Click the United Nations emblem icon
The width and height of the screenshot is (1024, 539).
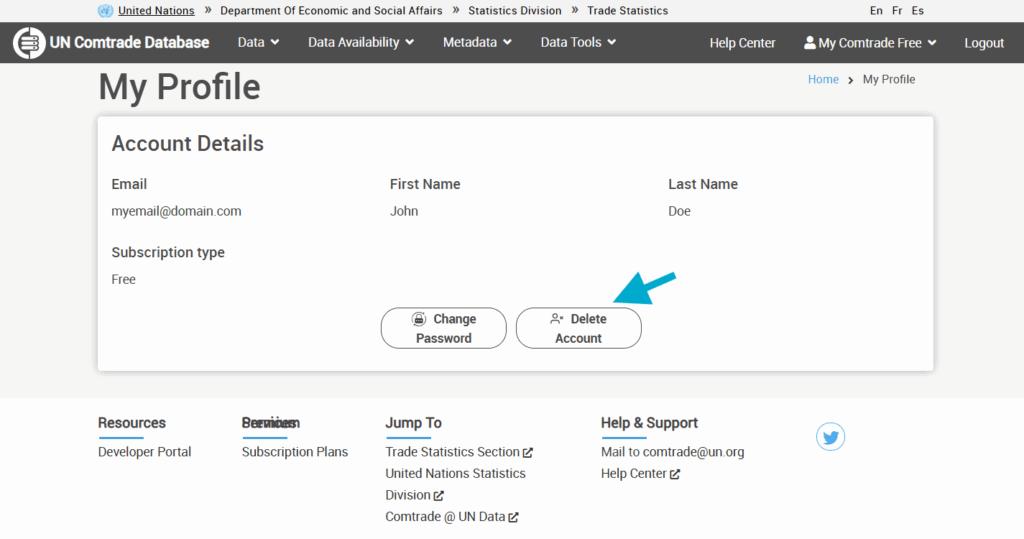106,11
